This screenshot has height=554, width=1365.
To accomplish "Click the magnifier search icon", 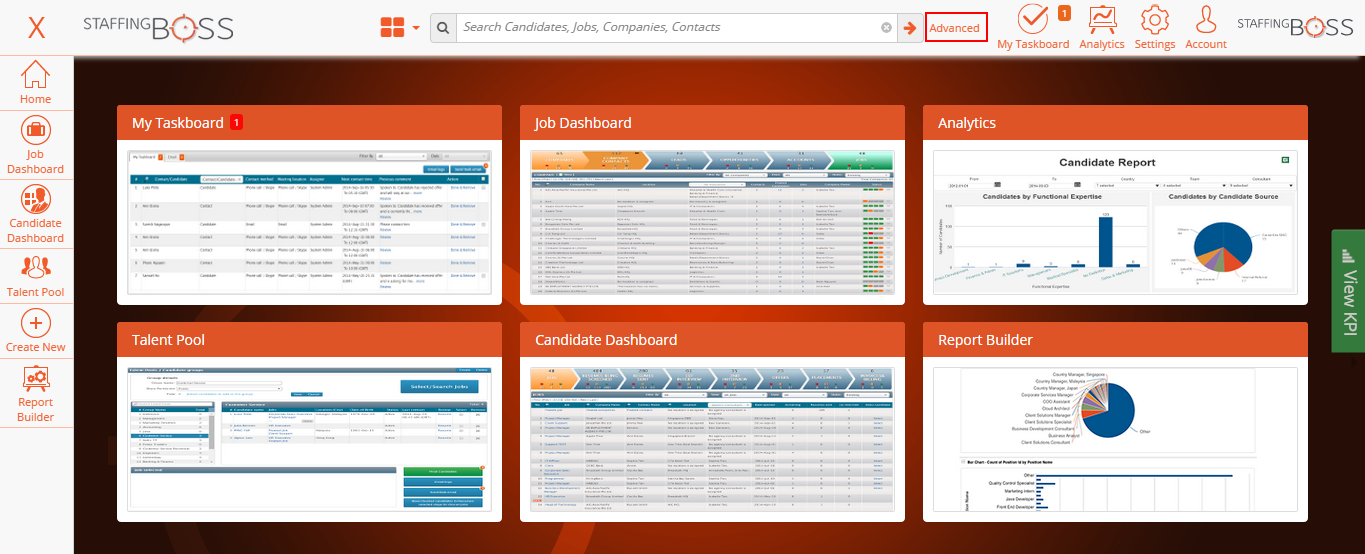I will pyautogui.click(x=443, y=28).
